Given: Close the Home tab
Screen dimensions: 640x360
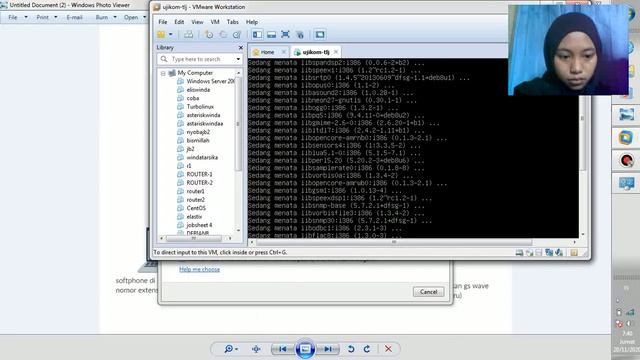Looking at the screenshot, I should pyautogui.click(x=284, y=52).
